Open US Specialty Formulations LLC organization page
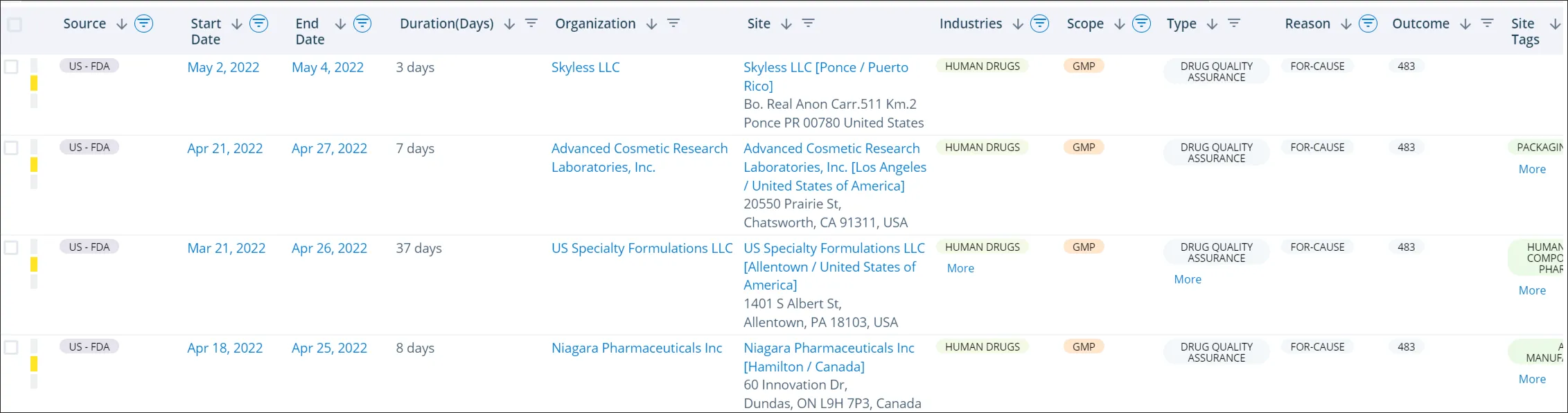Screen dimensions: 1568x413 [x=642, y=248]
